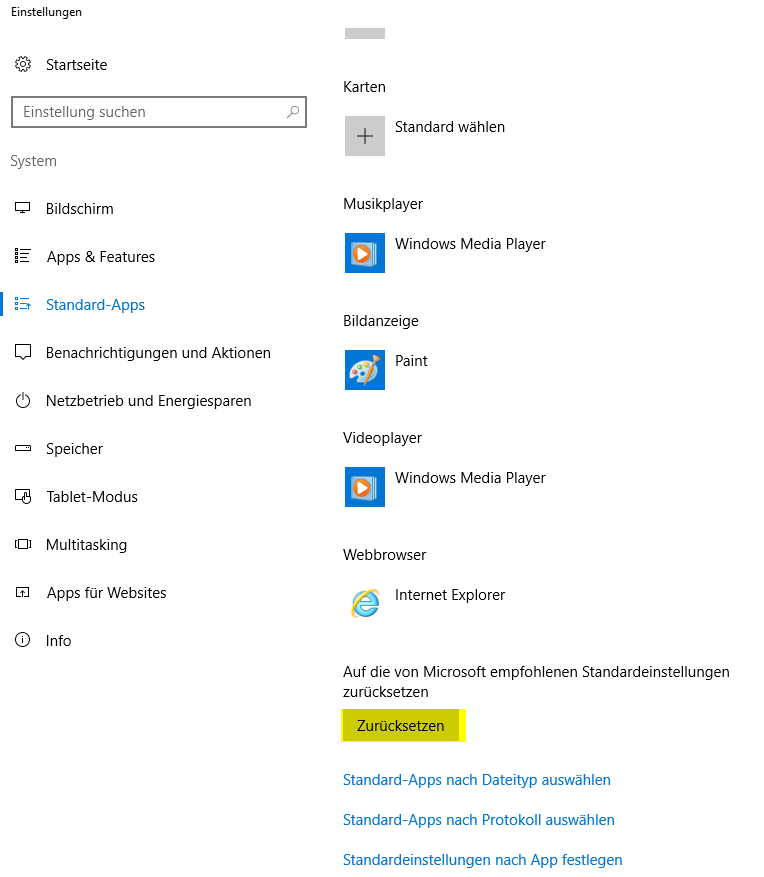The width and height of the screenshot is (764, 877).
Task: Click the Einstellung suchen search field
Action: click(x=159, y=112)
